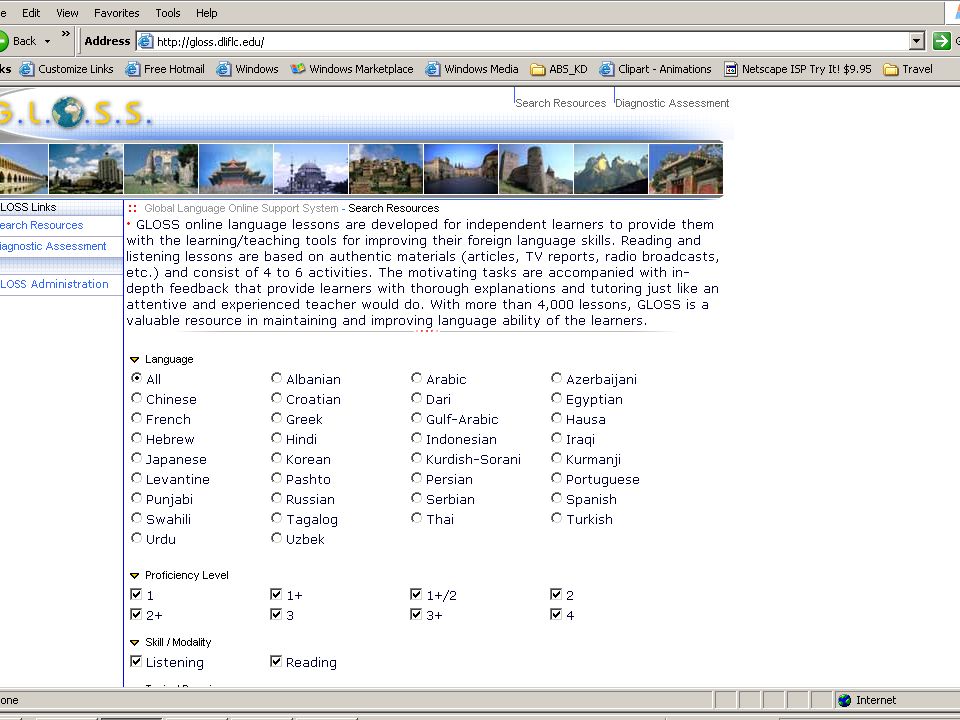Select the Uzbek language option
960x720 pixels.
[277, 538]
